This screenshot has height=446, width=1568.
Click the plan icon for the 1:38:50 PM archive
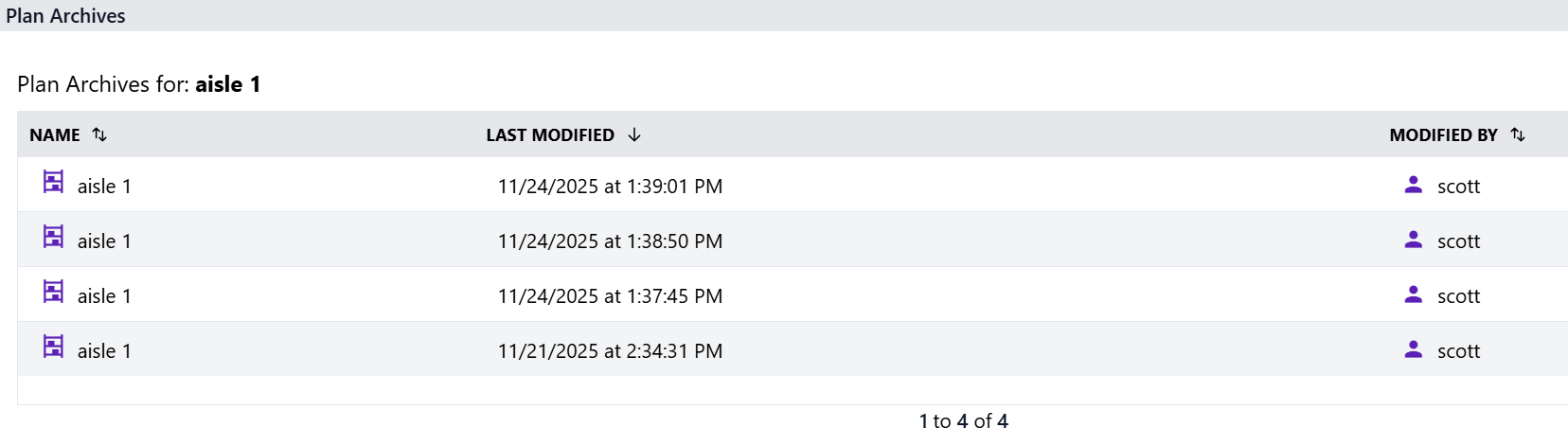tap(53, 237)
